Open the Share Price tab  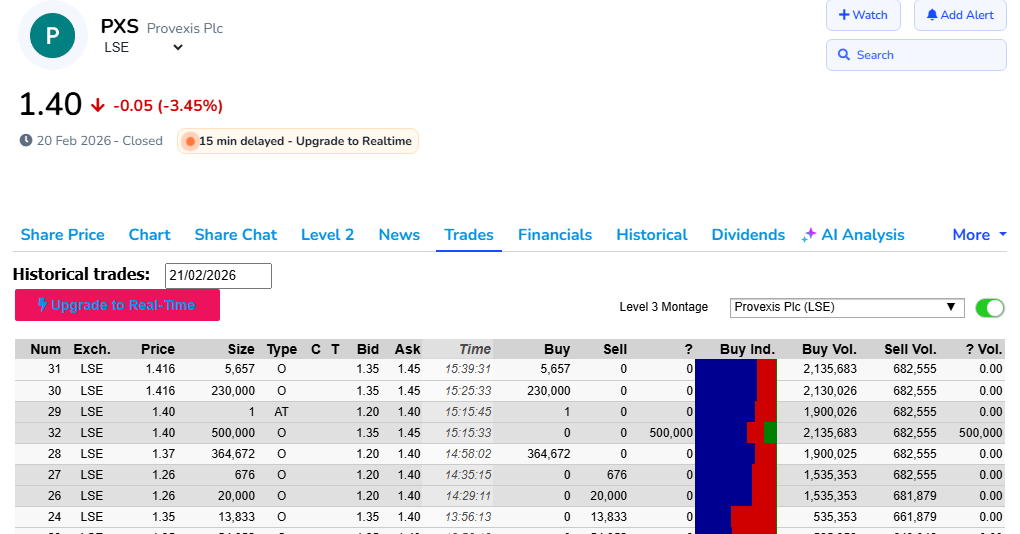coord(62,235)
